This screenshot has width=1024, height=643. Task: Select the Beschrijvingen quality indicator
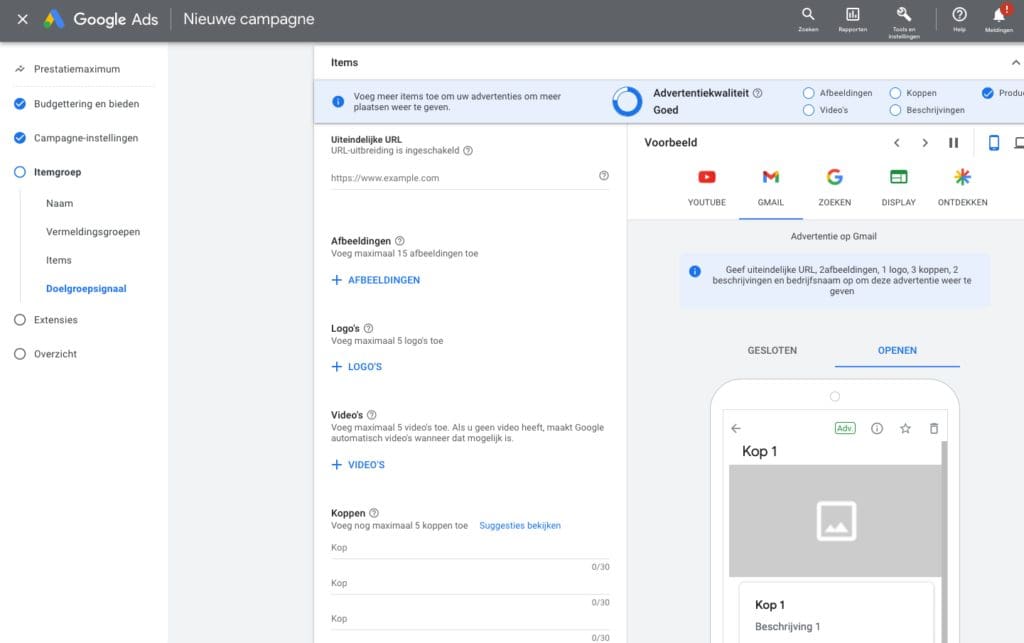[x=895, y=110]
